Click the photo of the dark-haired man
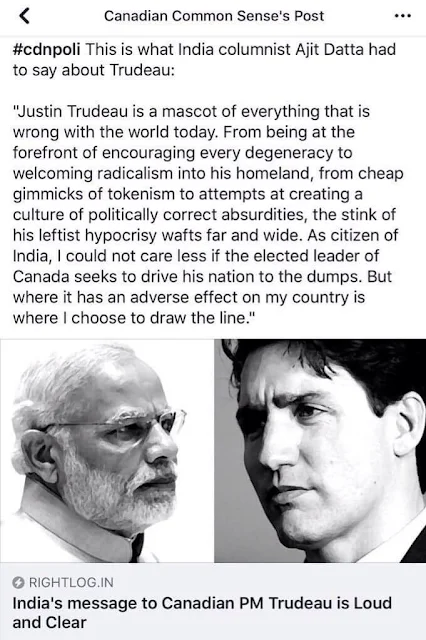This screenshot has height=640, width=426. [320, 451]
